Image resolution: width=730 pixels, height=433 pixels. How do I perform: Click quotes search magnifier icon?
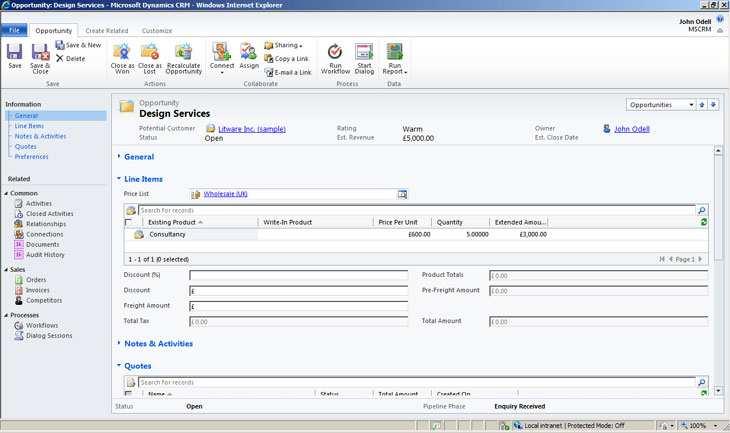coord(702,382)
